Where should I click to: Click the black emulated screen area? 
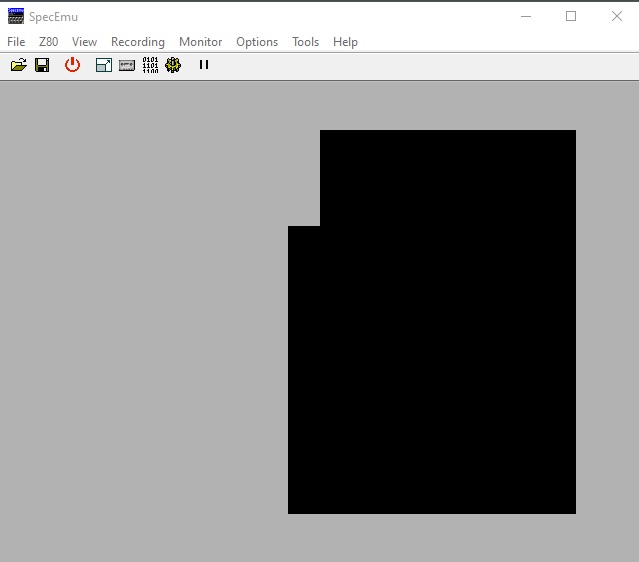[x=432, y=322]
